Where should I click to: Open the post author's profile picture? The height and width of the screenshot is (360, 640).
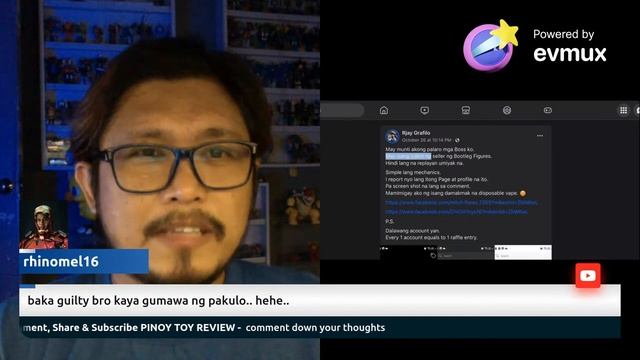pos(392,136)
